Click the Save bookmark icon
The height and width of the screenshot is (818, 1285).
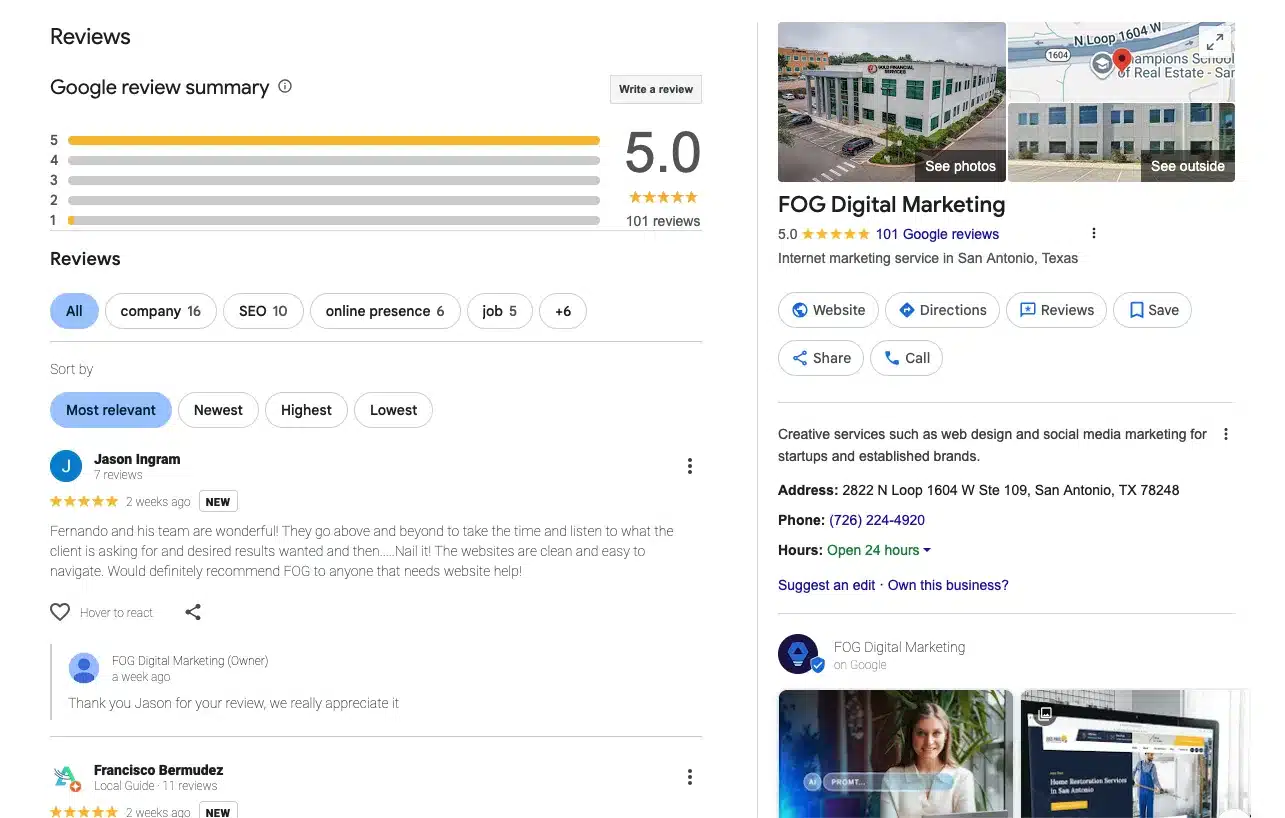pos(1135,310)
